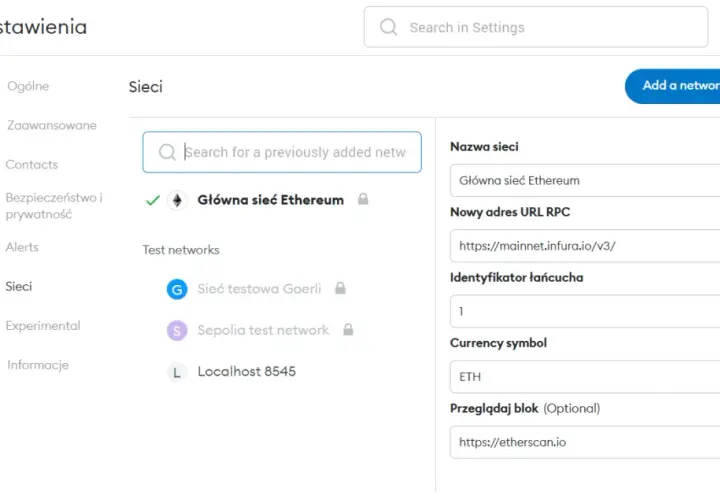The height and width of the screenshot is (500, 720).
Task: Select Localhost 8545 network
Action: click(x=247, y=371)
